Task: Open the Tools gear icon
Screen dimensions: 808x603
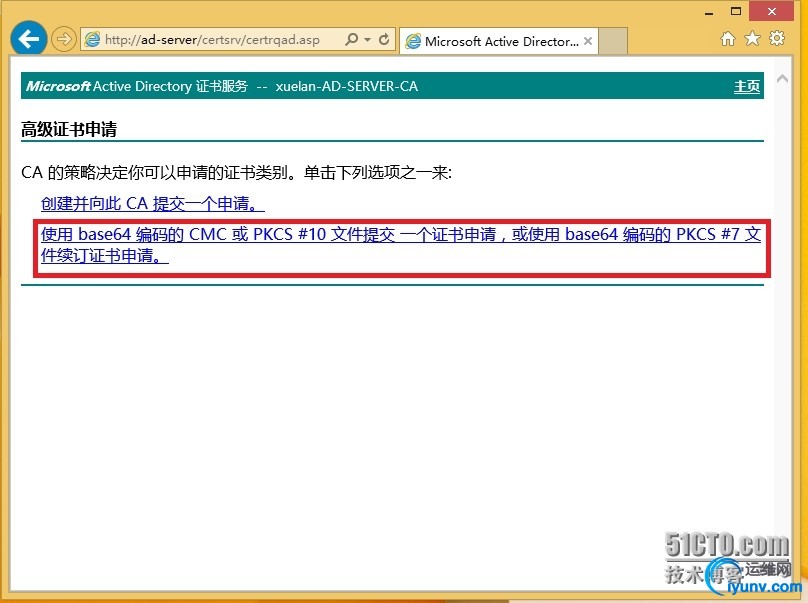Action: (777, 38)
